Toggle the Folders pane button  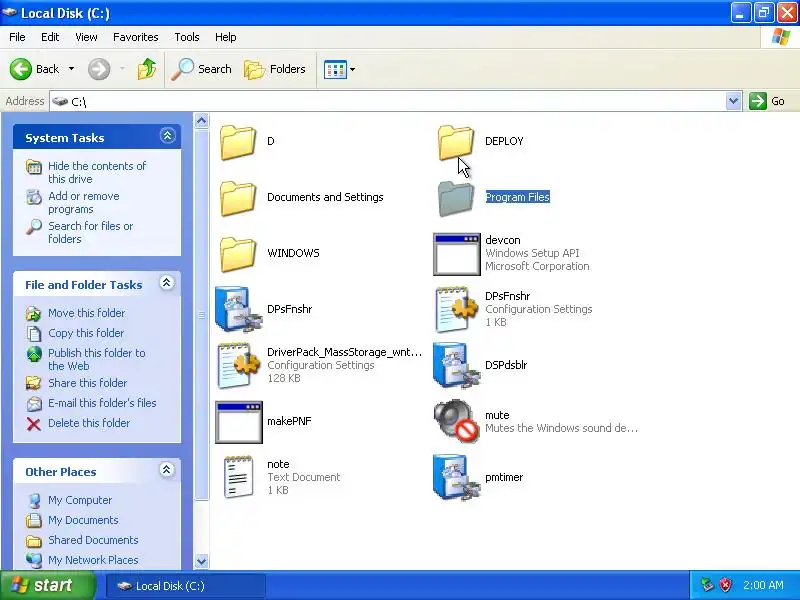tap(275, 69)
